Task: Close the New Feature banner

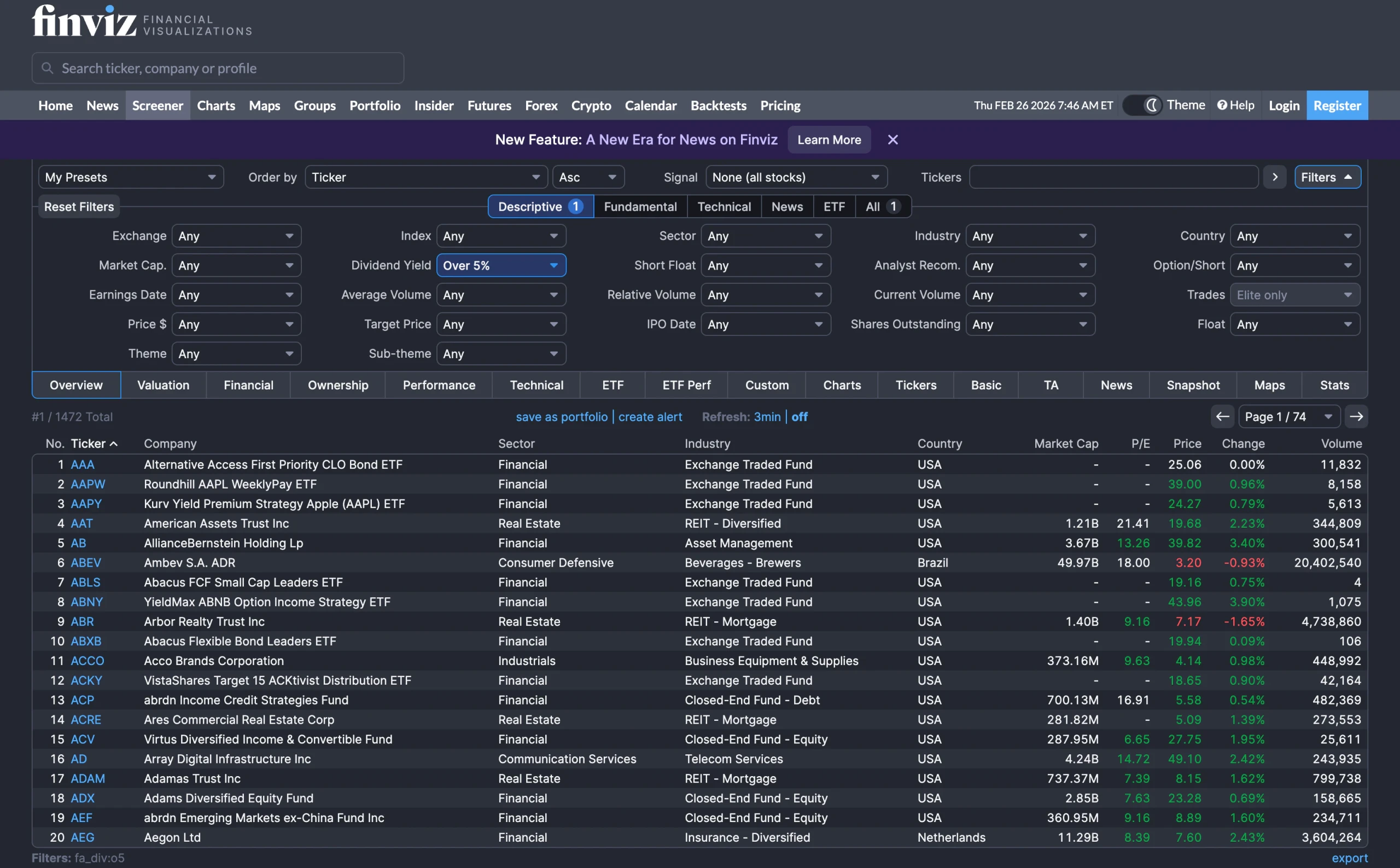Action: pyautogui.click(x=892, y=139)
